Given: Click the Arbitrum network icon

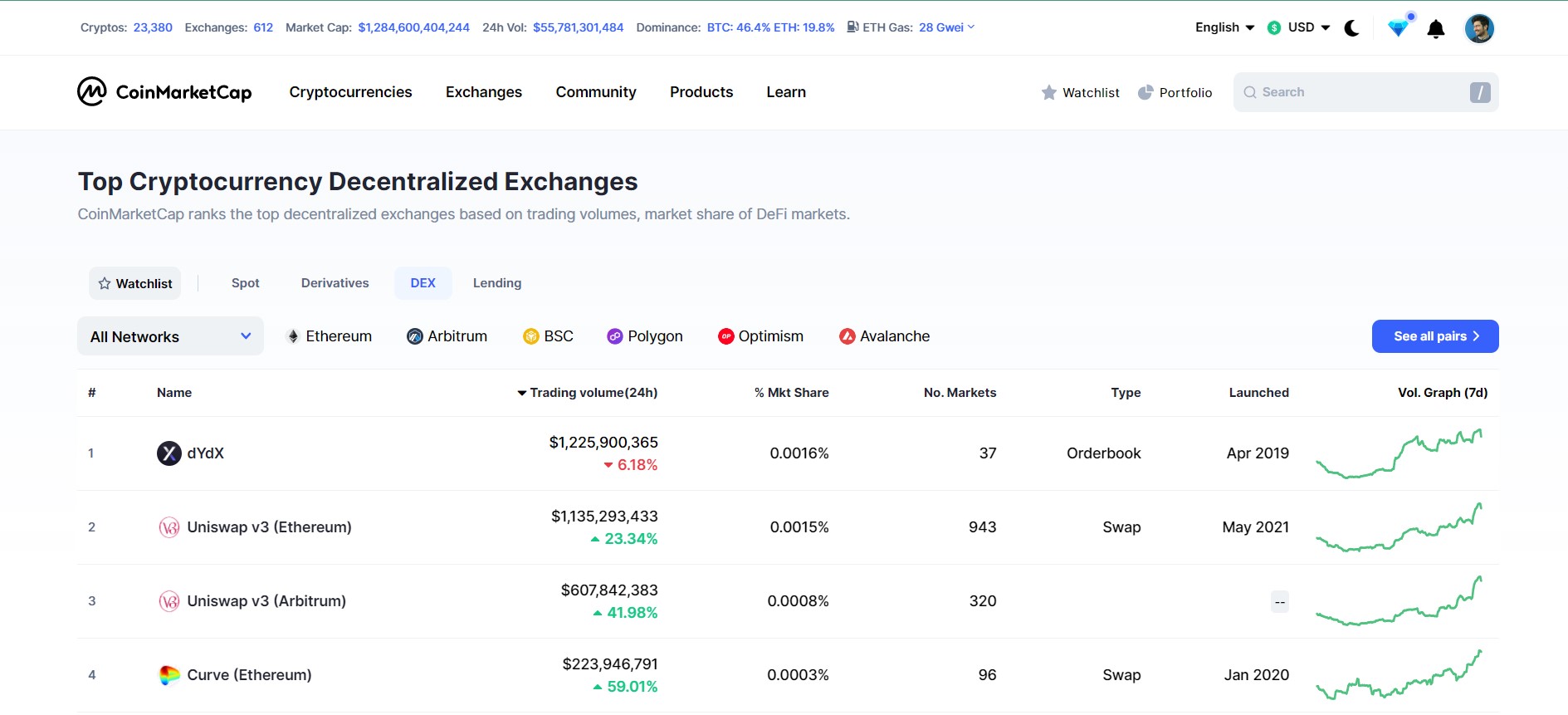Looking at the screenshot, I should (x=415, y=336).
